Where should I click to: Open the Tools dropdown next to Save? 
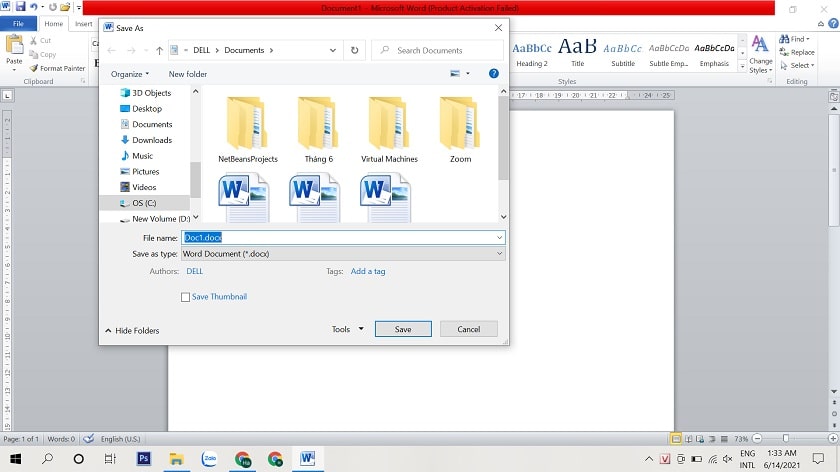click(x=347, y=329)
